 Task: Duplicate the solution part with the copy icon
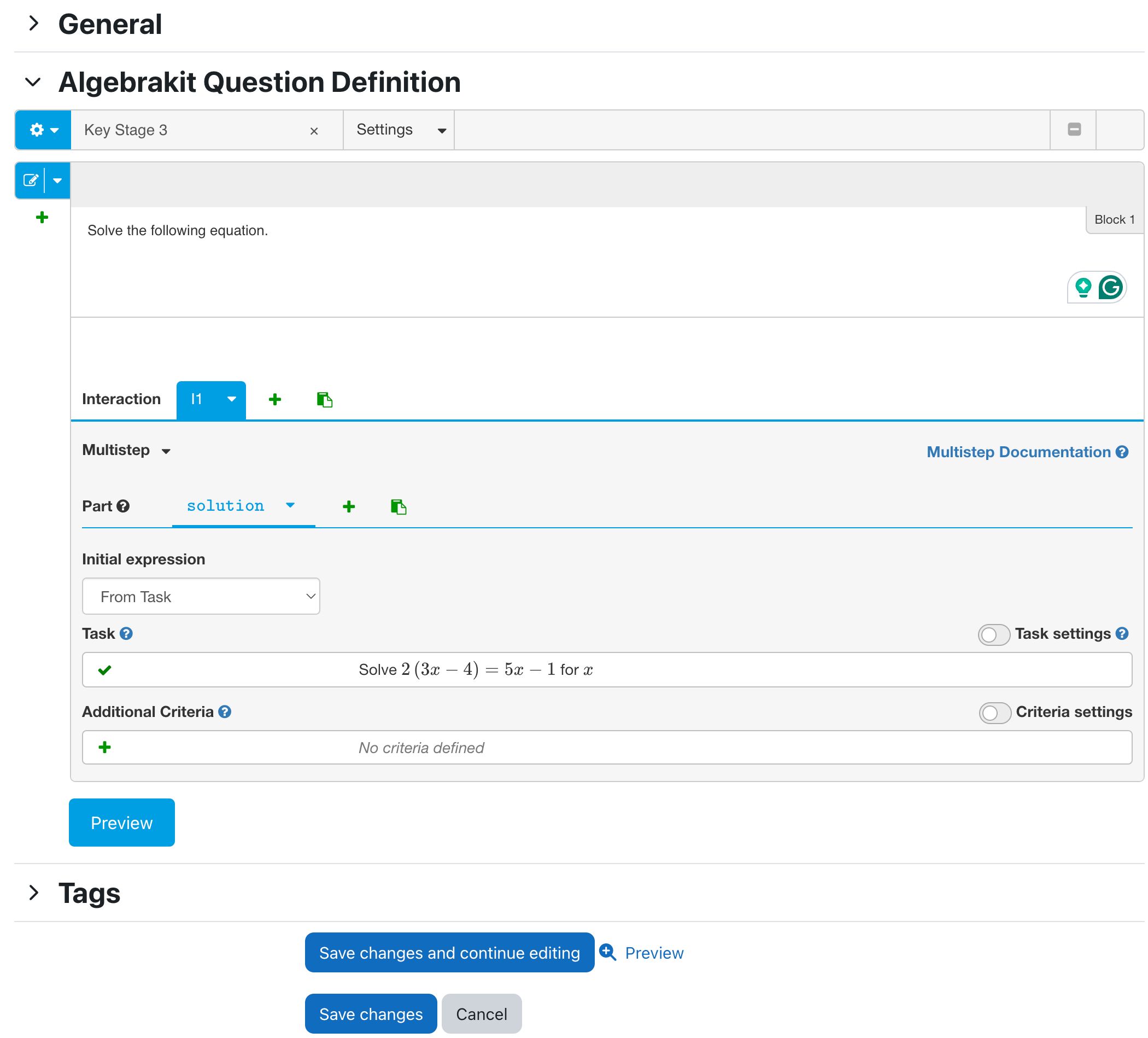399,506
